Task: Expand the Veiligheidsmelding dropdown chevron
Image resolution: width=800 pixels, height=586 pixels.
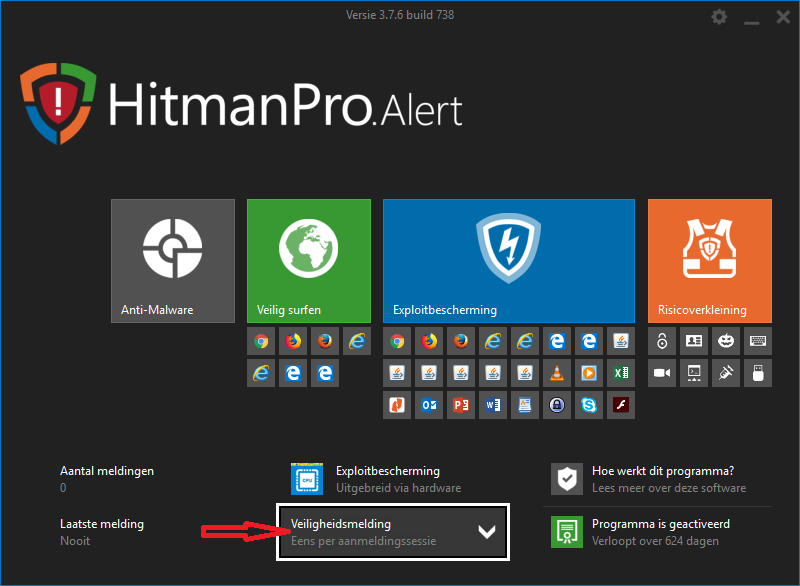Action: pyautogui.click(x=487, y=532)
